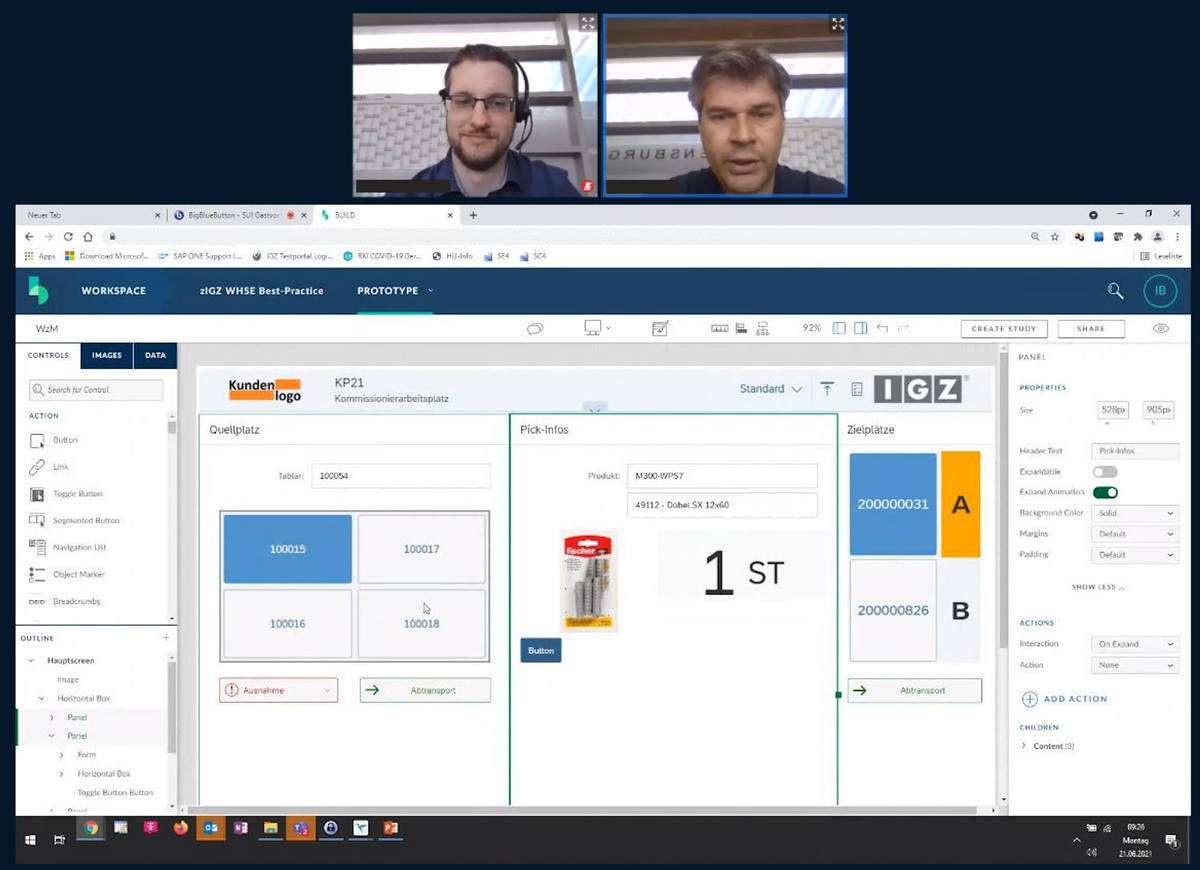Bookmark this page with the star icon

click(x=1055, y=237)
